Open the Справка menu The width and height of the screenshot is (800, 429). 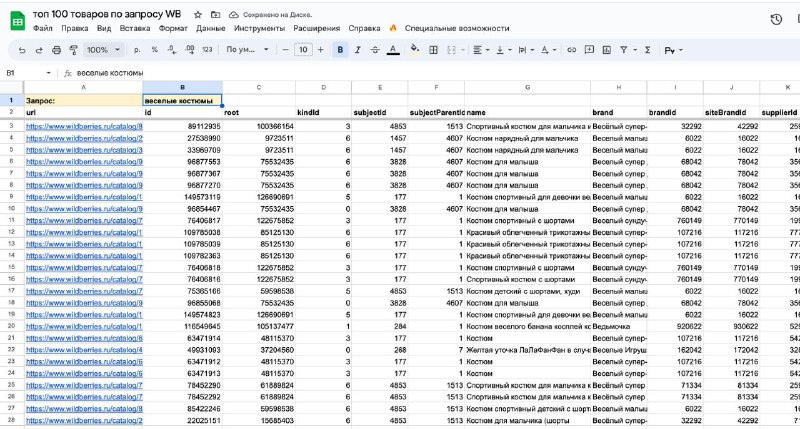364,28
